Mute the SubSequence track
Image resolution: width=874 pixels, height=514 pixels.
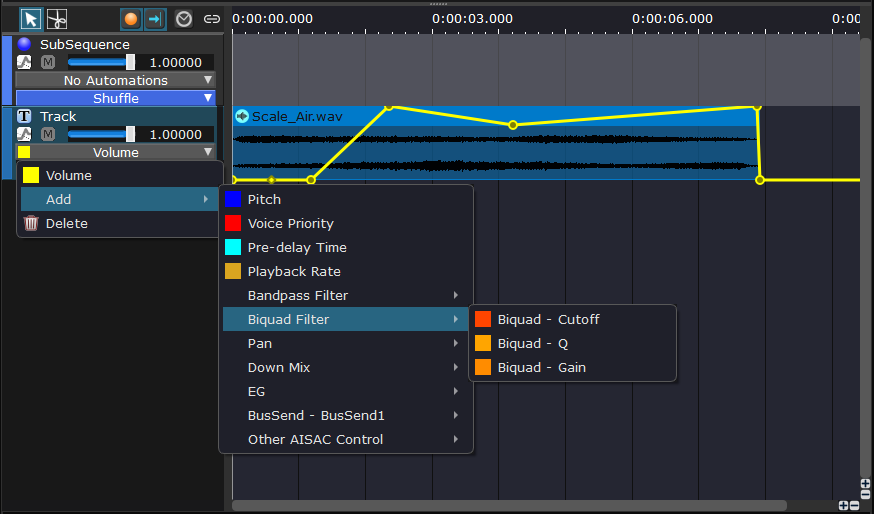[x=47, y=62]
